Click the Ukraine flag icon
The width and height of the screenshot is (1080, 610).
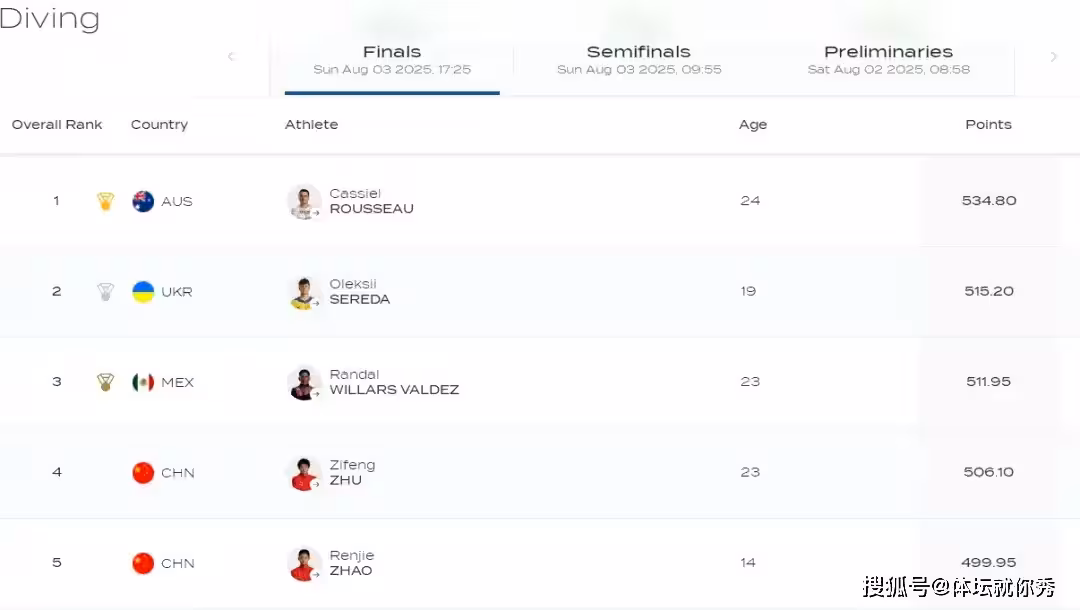point(143,292)
